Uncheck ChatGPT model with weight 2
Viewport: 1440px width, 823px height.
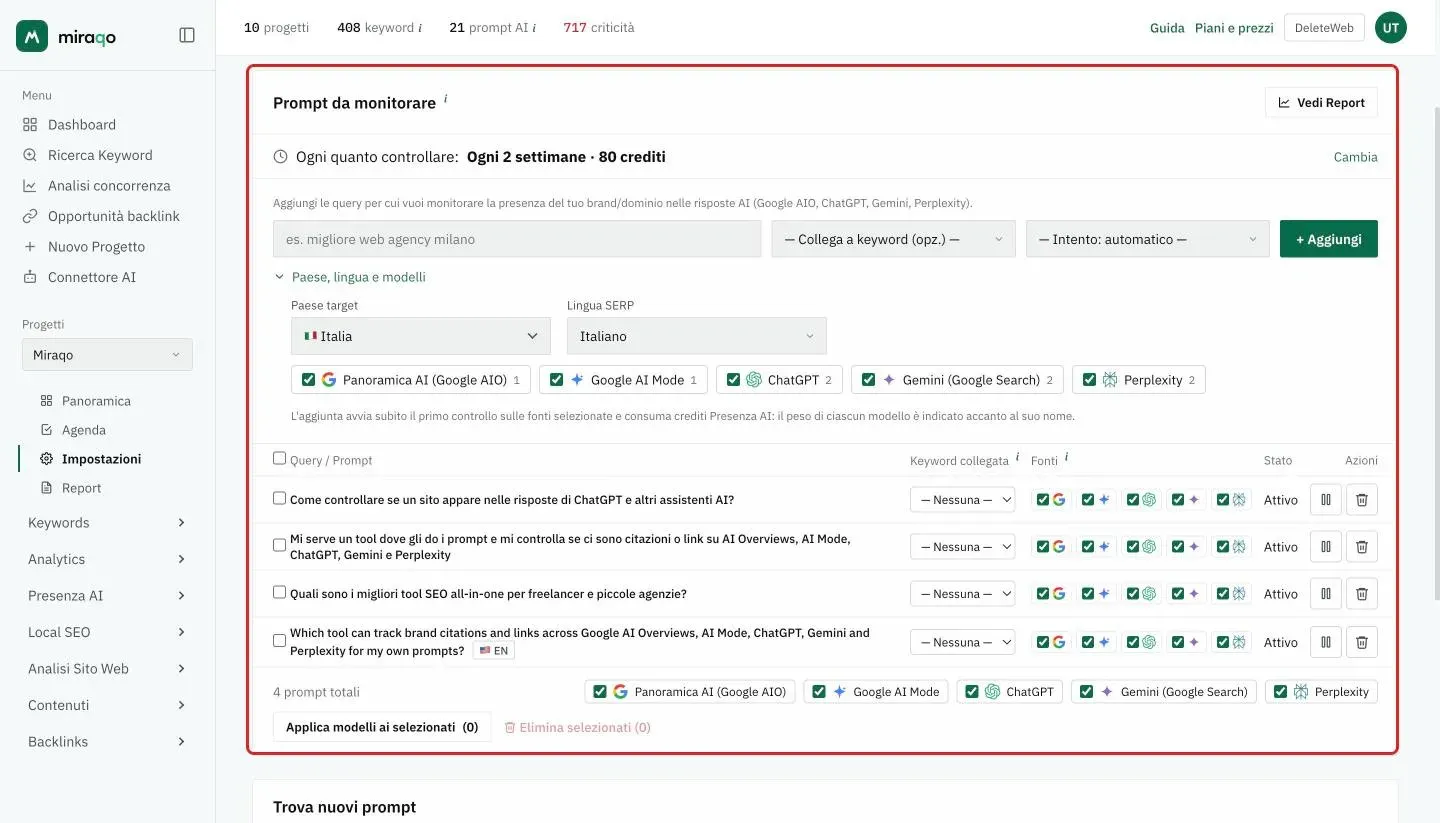(733, 380)
